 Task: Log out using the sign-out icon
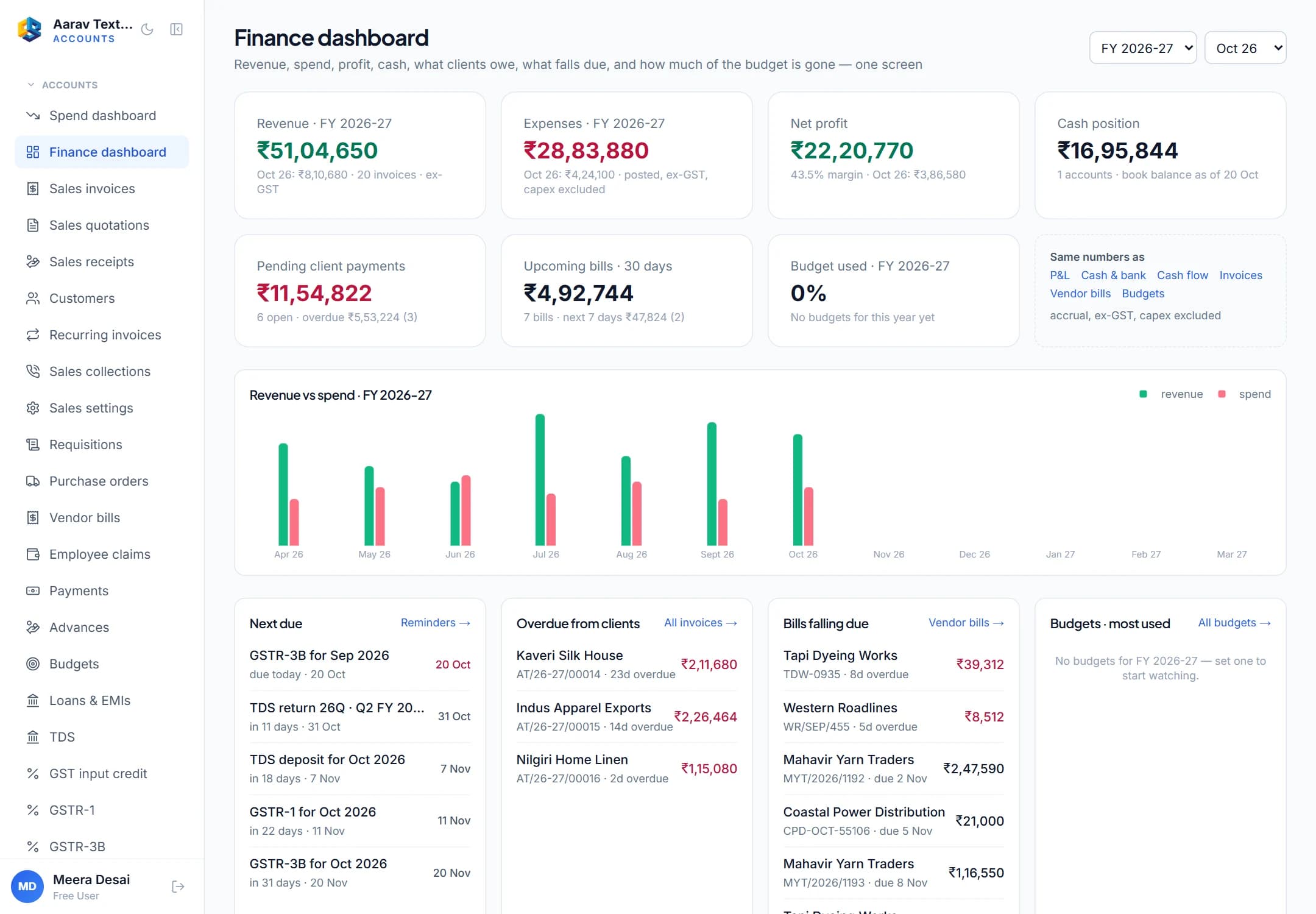[178, 887]
